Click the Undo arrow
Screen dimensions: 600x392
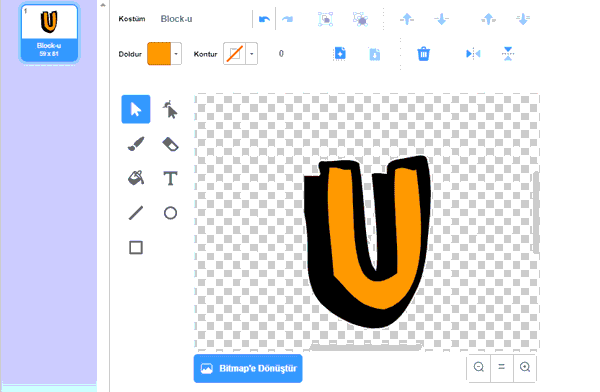(x=264, y=19)
